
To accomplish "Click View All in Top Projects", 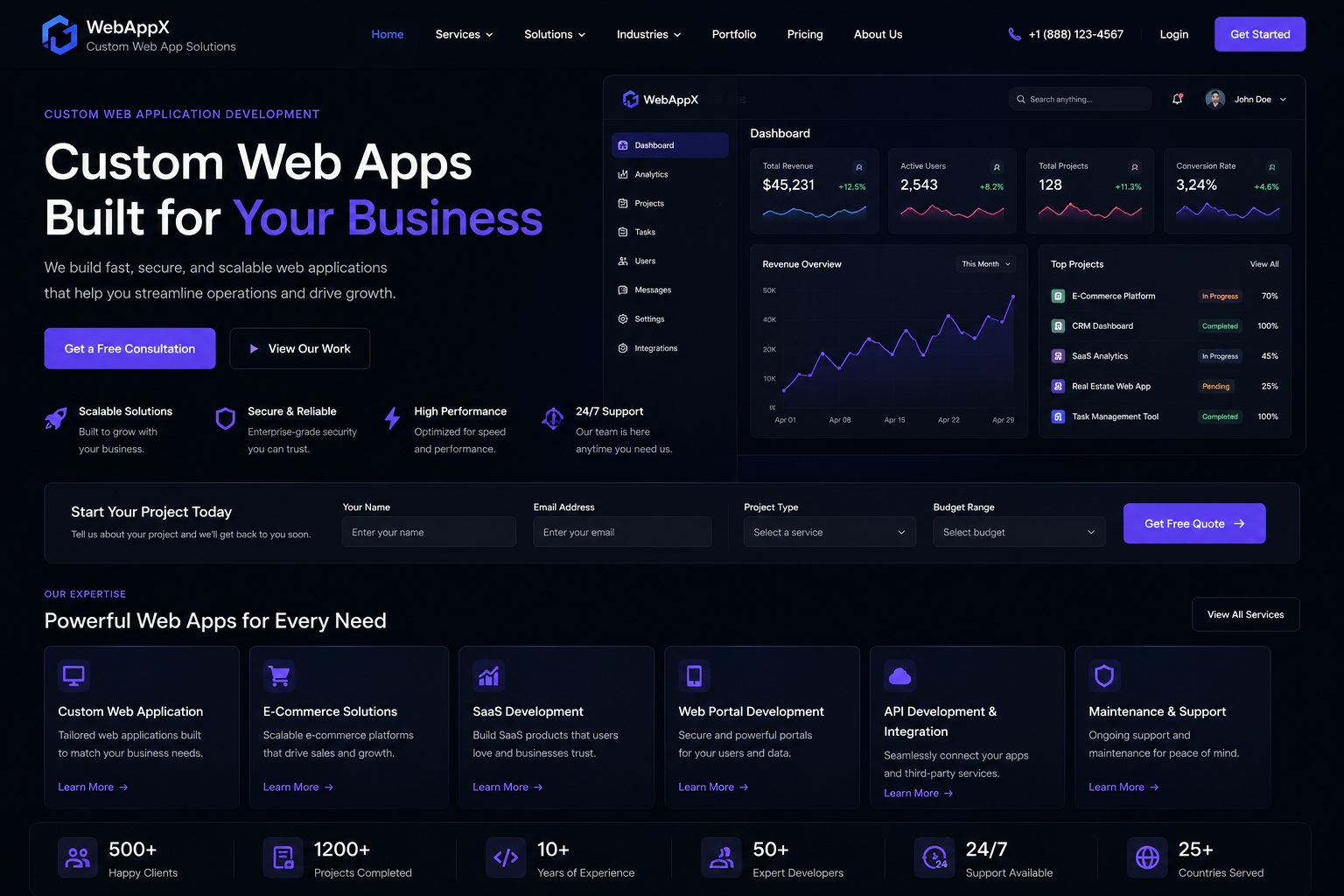I will 1264,264.
